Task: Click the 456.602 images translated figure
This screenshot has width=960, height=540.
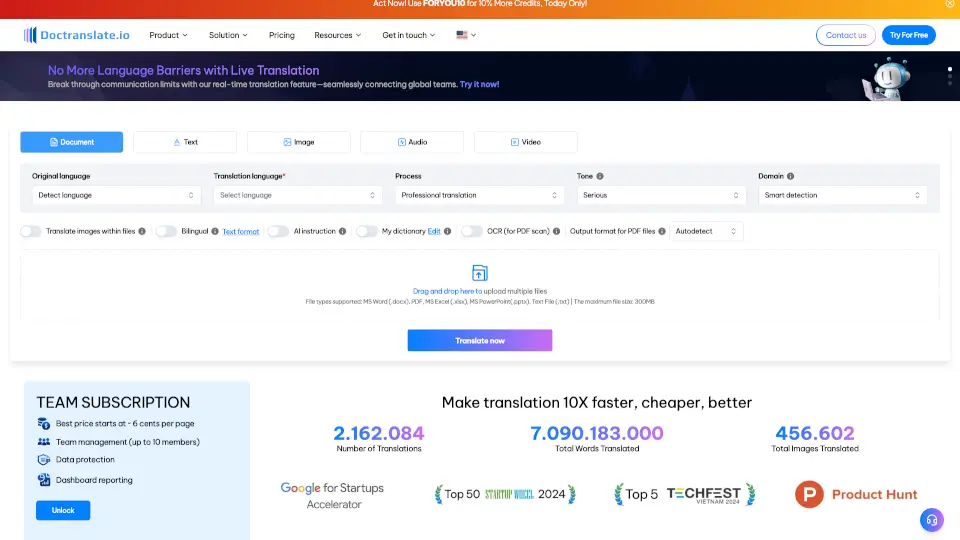Action: 815,433
